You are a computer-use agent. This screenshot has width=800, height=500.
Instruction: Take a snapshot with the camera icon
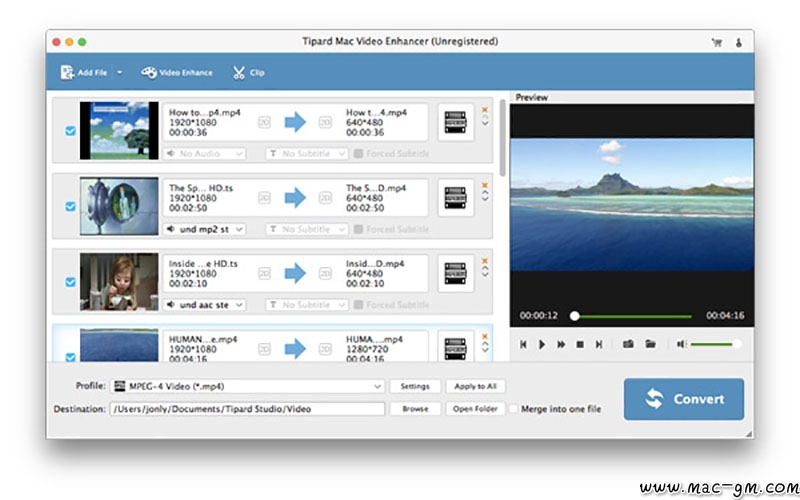pos(628,344)
